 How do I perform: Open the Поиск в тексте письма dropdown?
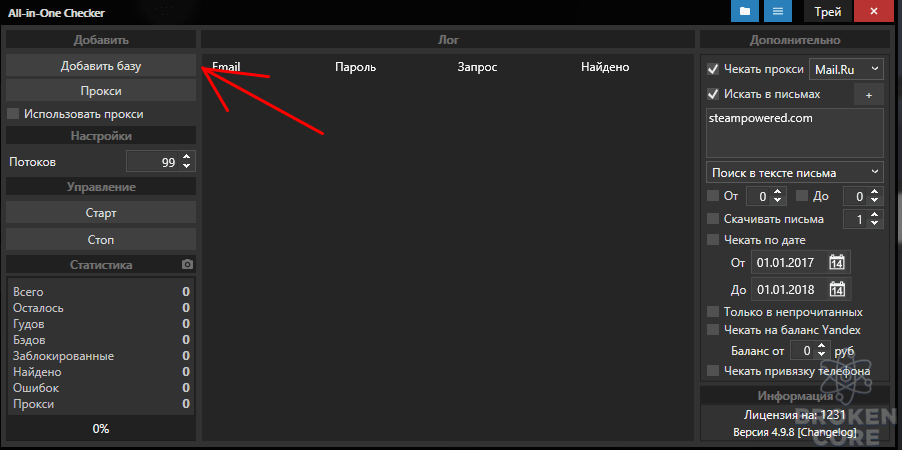click(x=794, y=173)
